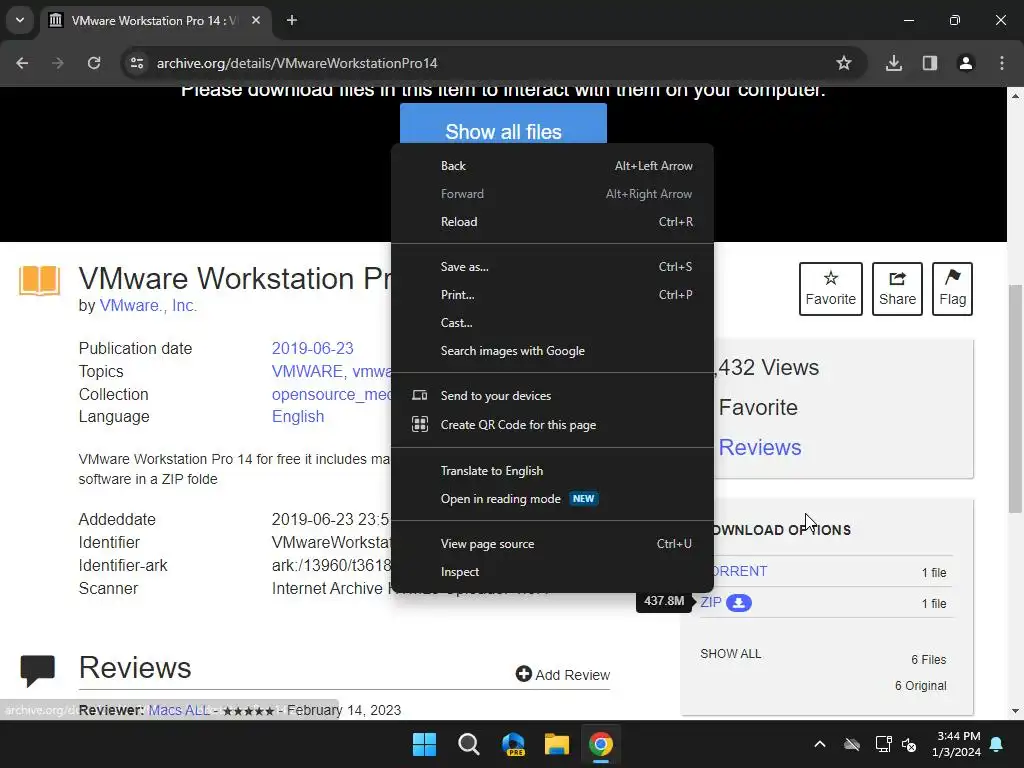Click page scrollbar thumb
This screenshot has height=768, width=1024.
pos(1015,398)
